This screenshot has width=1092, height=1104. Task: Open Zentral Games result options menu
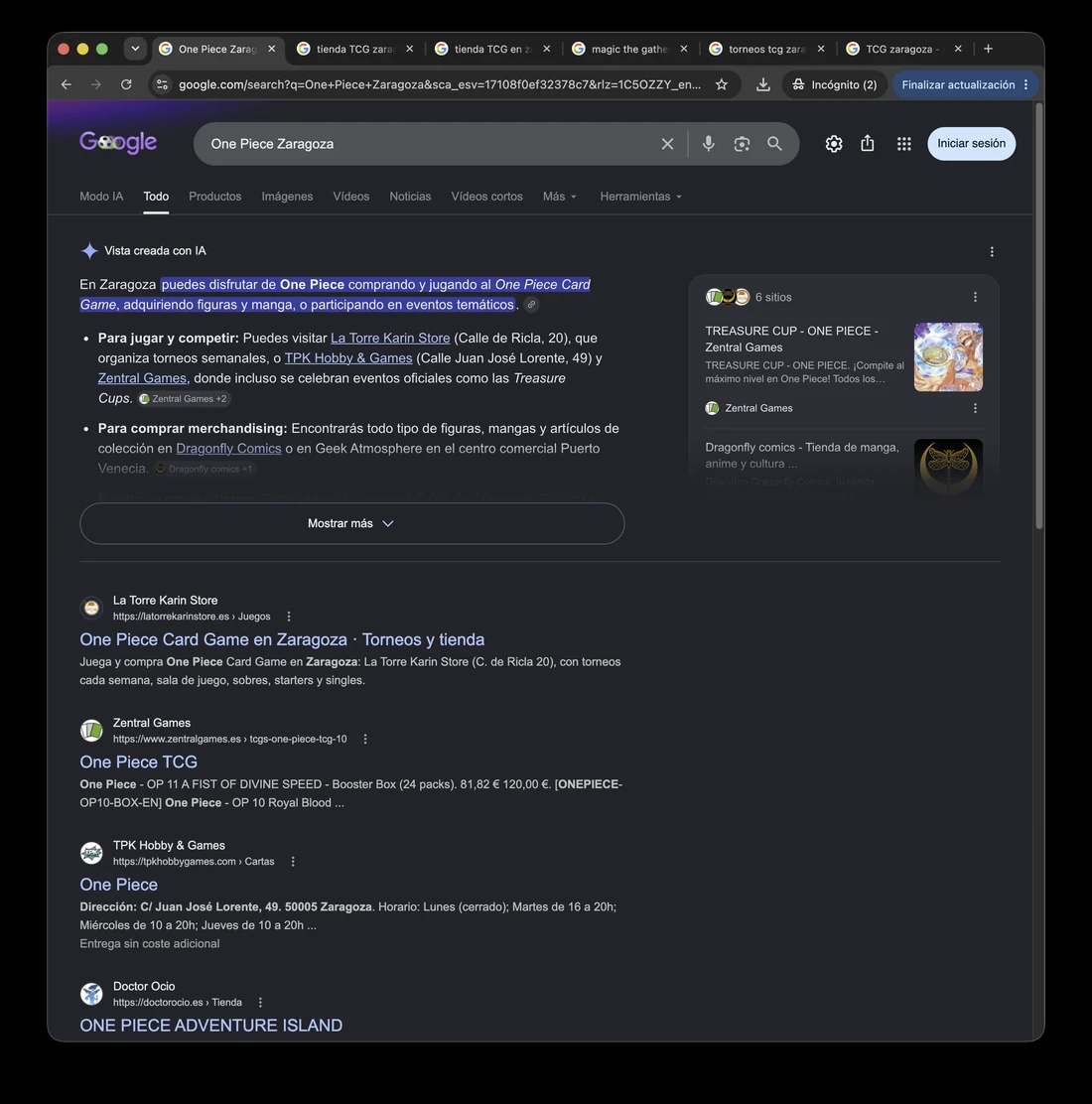[x=364, y=739]
